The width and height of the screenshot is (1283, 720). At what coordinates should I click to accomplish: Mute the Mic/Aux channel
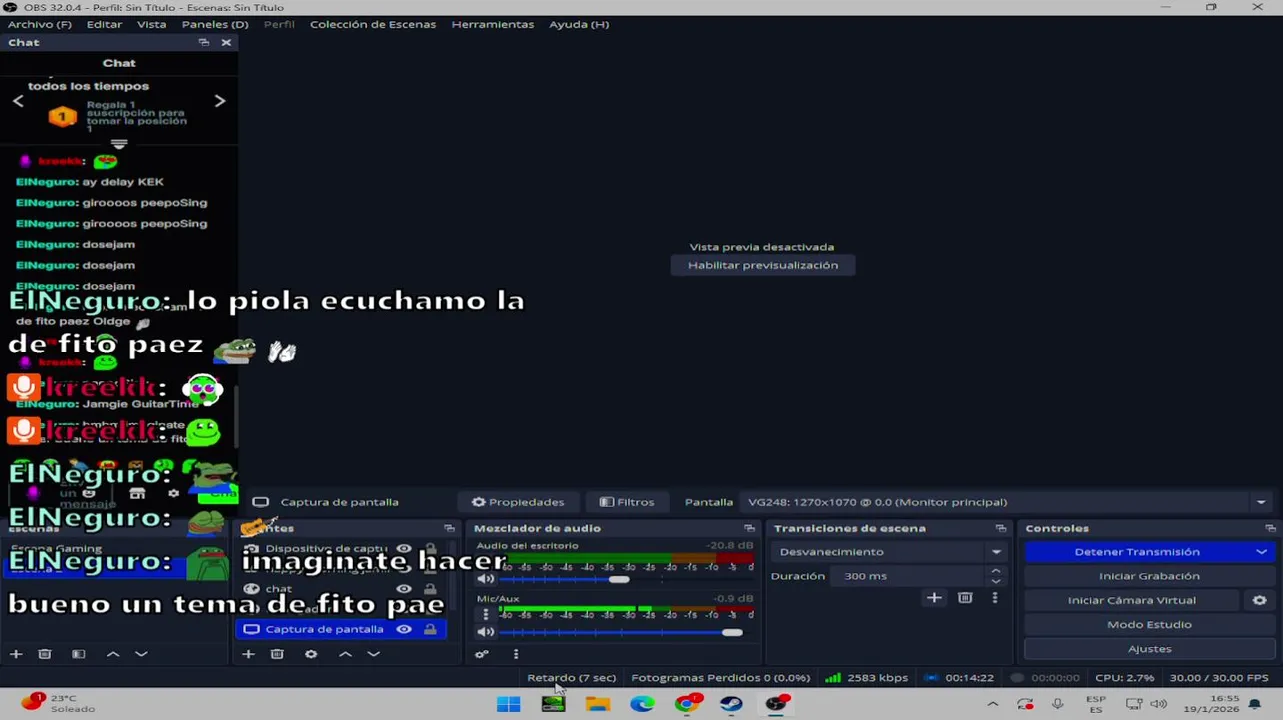tap(486, 632)
